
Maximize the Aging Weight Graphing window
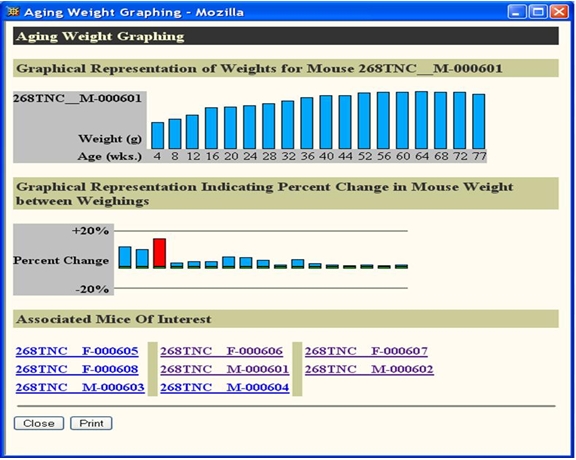pyautogui.click(x=538, y=12)
